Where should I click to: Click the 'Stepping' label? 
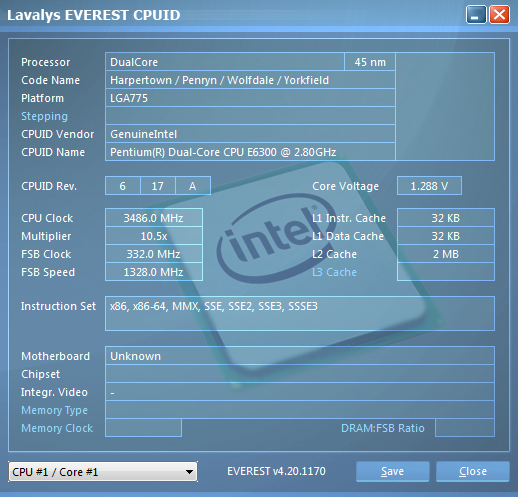[44, 116]
